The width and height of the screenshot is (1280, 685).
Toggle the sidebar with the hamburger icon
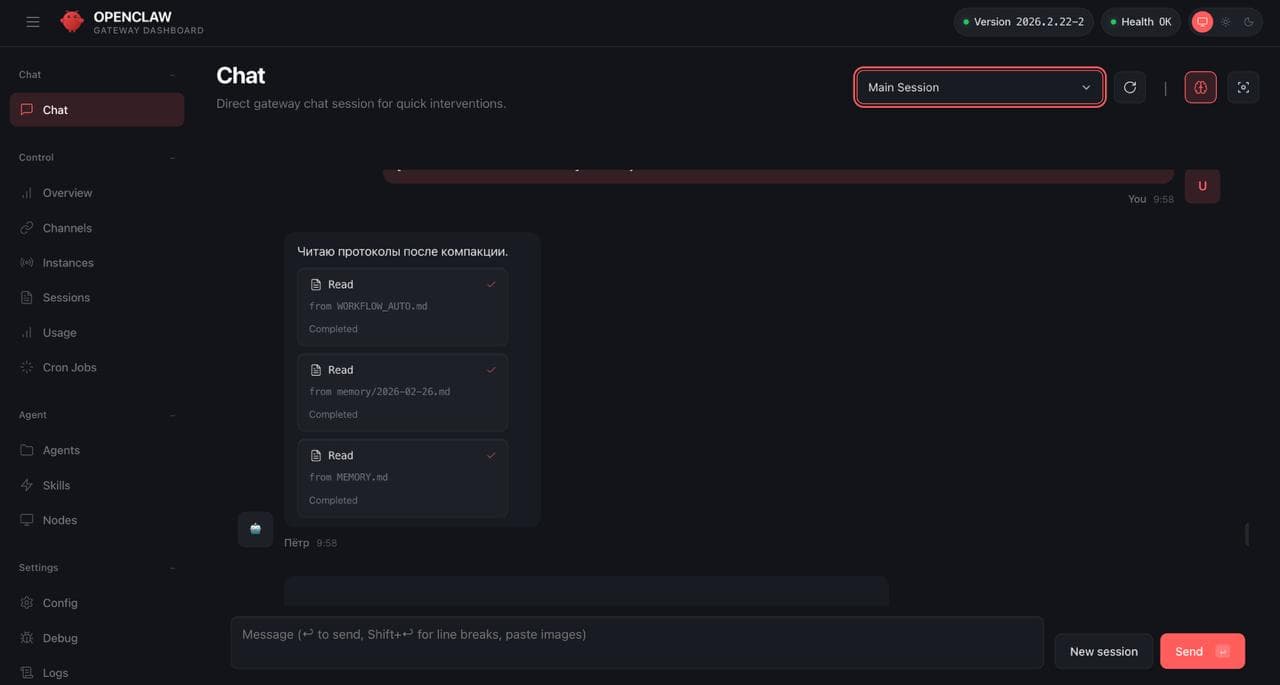32,21
